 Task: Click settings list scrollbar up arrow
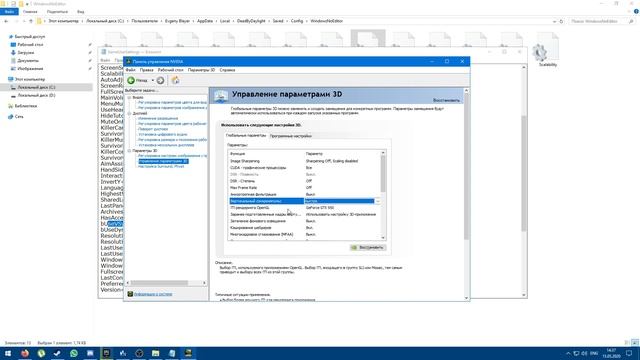(x=383, y=153)
